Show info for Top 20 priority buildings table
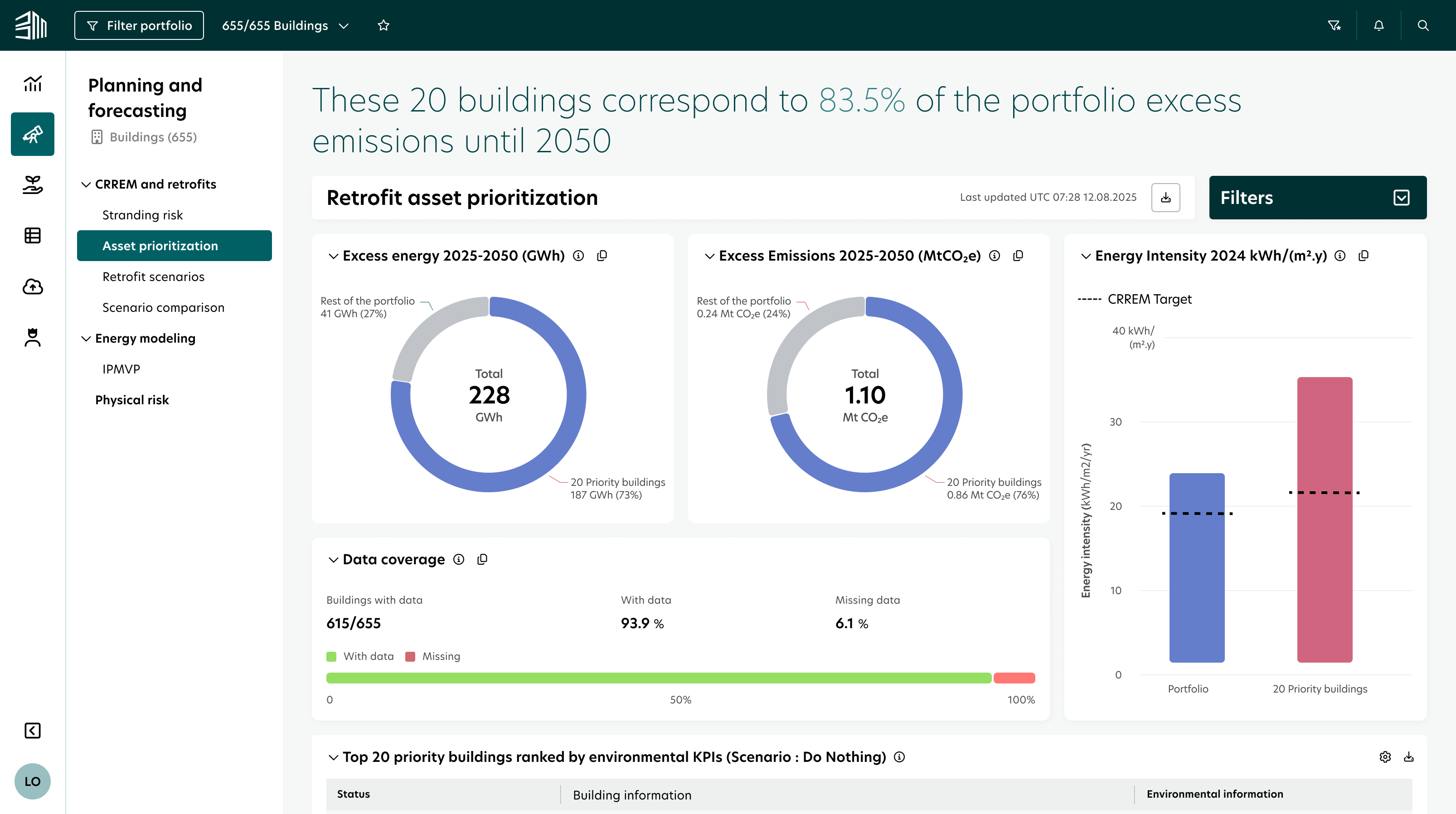Screen dimensions: 1456x814 900,757
